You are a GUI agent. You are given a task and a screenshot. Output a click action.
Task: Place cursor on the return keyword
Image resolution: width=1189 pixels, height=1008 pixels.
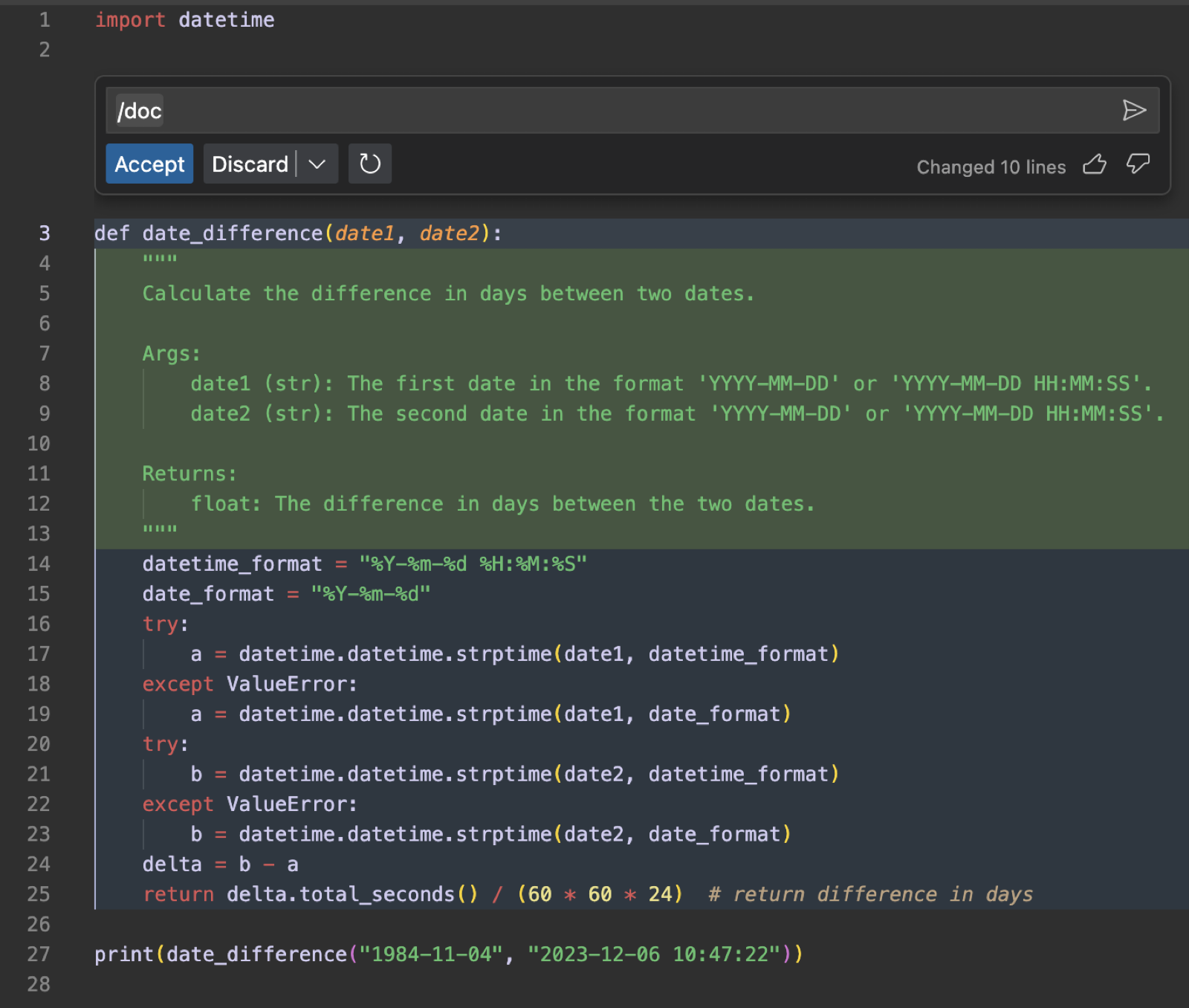tap(178, 894)
